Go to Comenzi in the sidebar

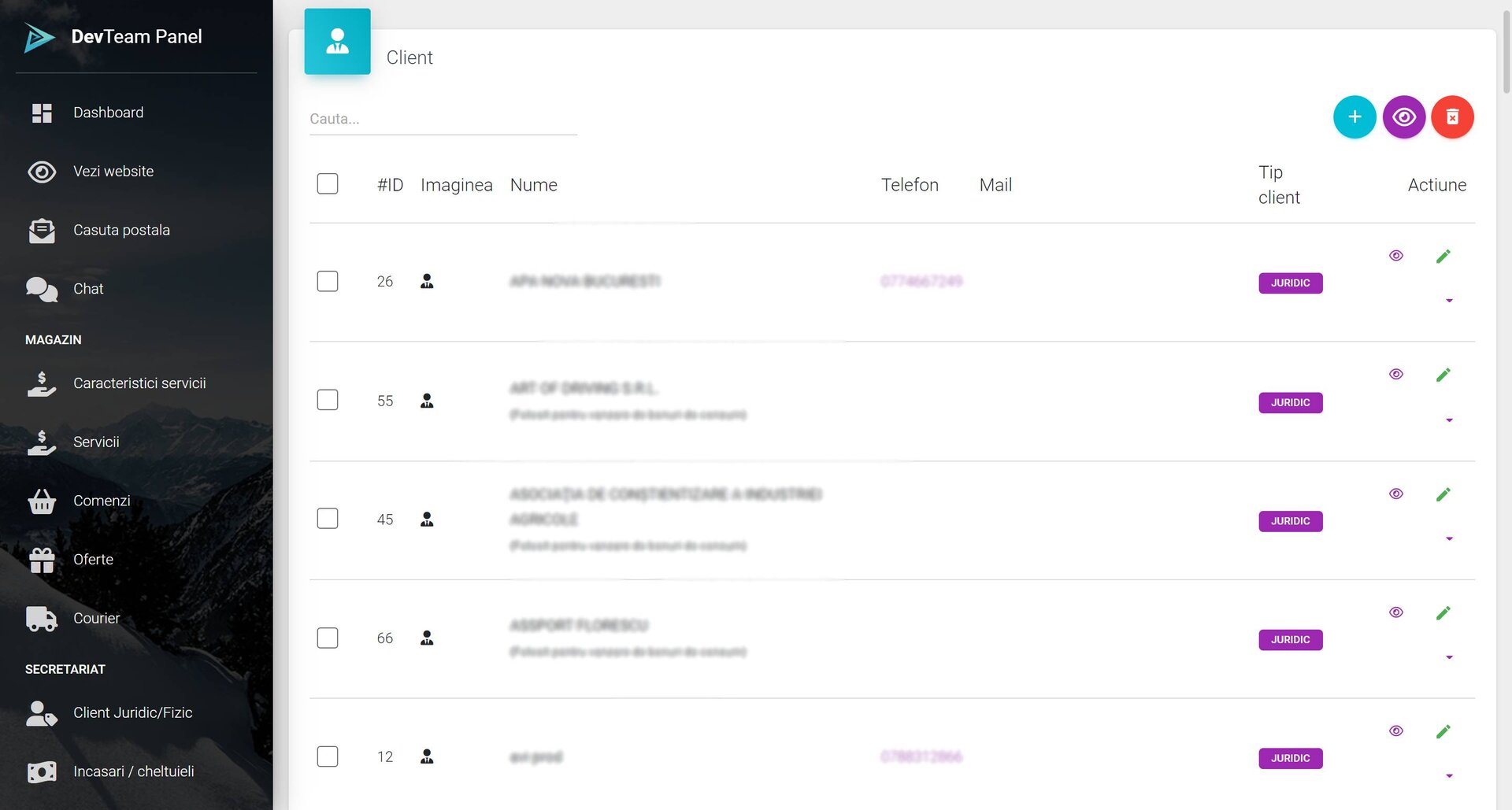102,501
